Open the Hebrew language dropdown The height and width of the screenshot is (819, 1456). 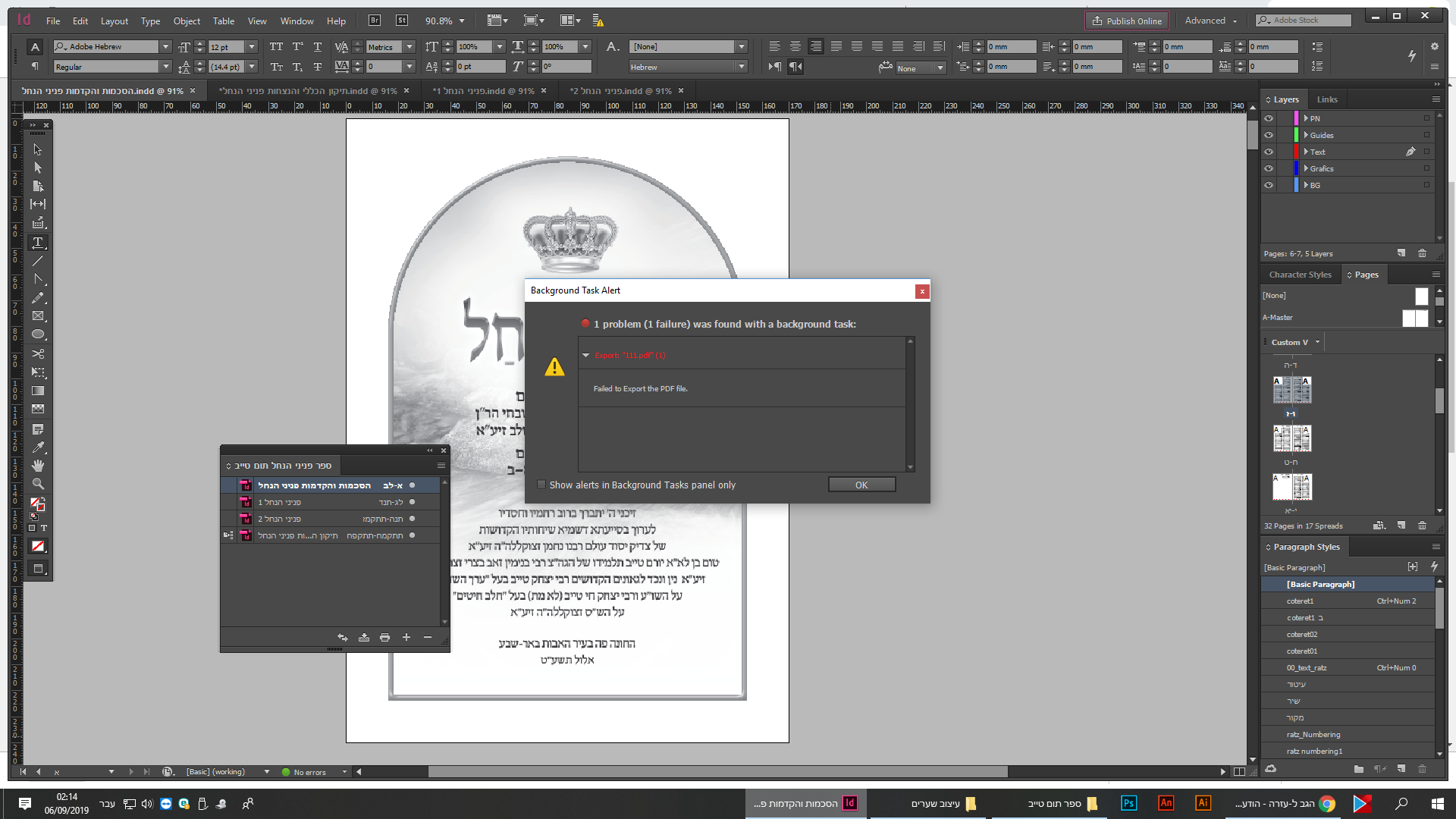741,67
